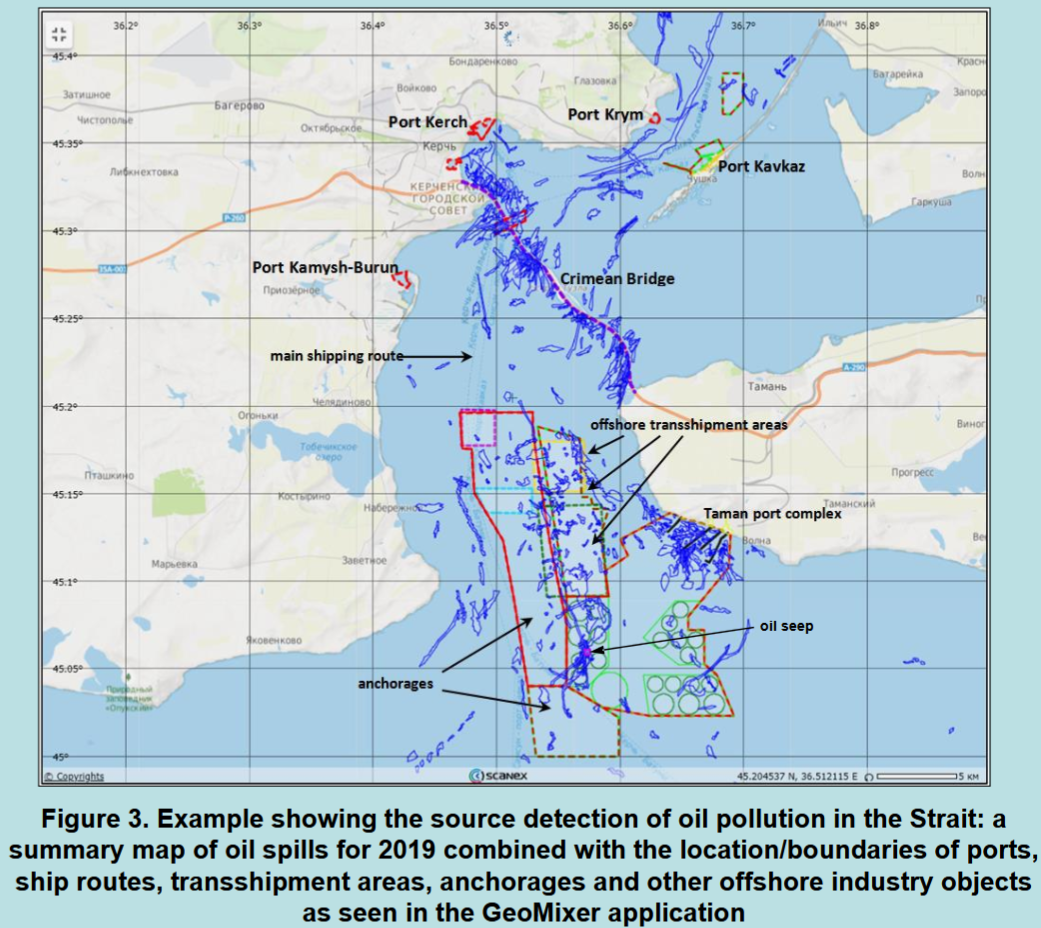Open the Copyrights link

coord(74,776)
